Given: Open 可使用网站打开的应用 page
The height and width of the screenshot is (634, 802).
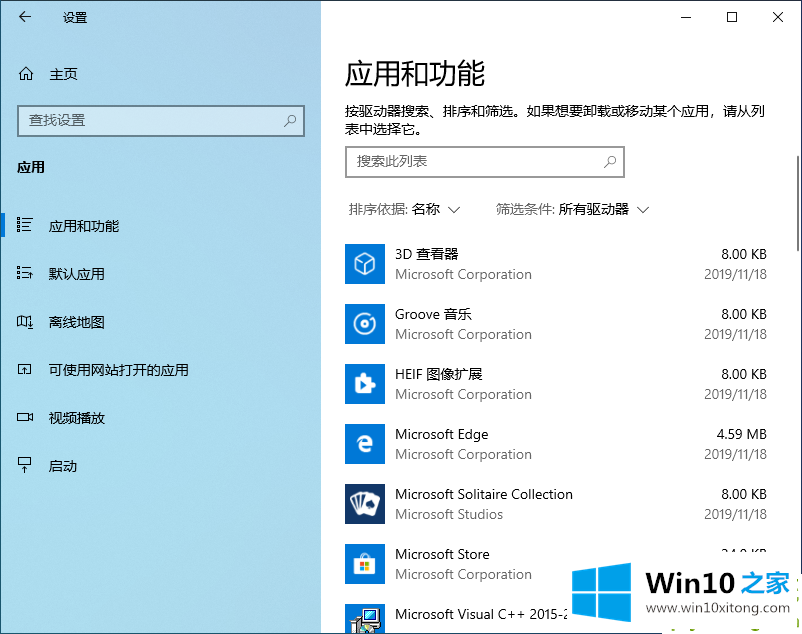Looking at the screenshot, I should coord(118,370).
